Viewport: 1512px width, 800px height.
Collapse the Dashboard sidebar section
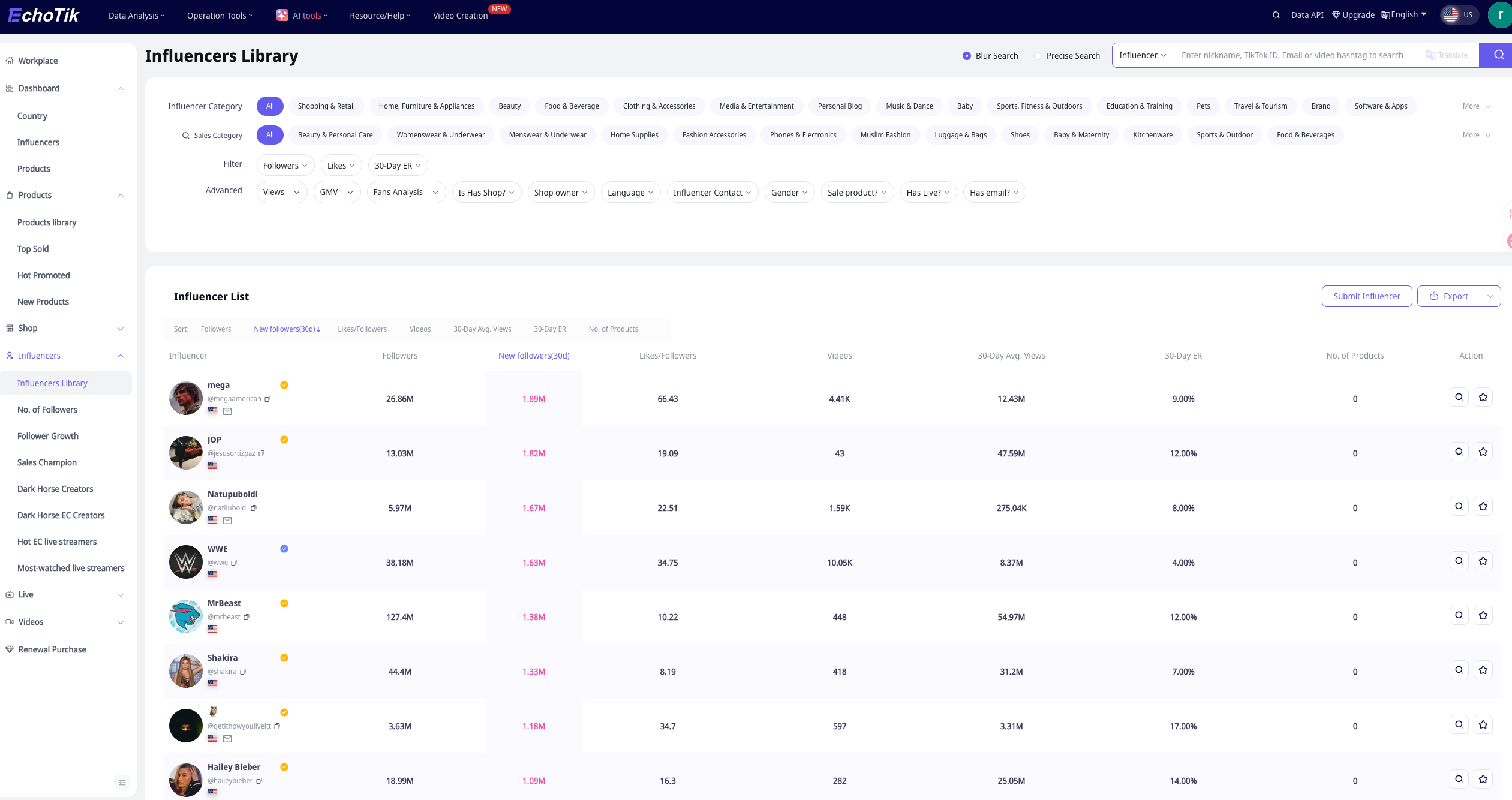pyautogui.click(x=121, y=88)
